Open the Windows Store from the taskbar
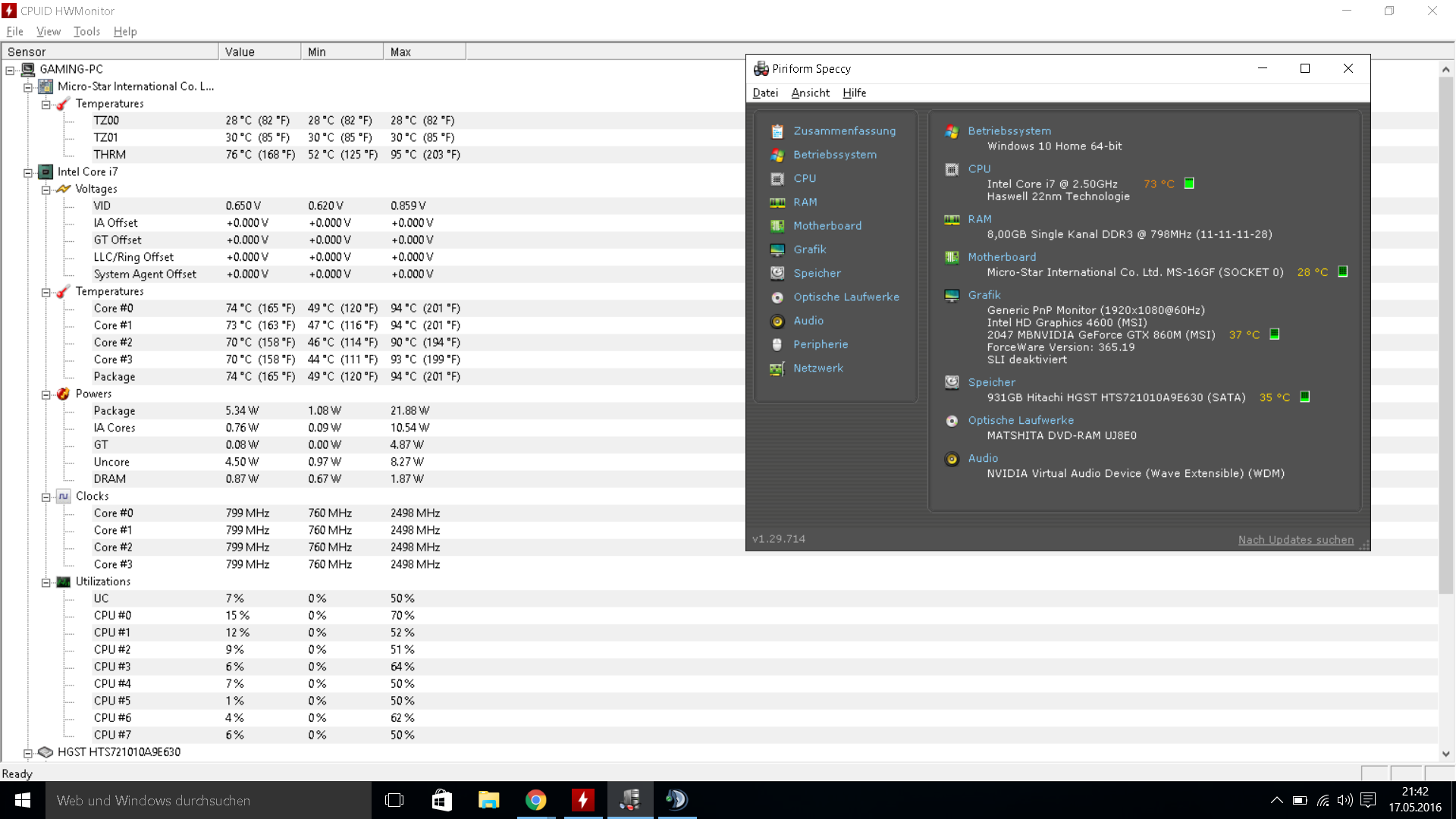This screenshot has width=1456, height=819. click(441, 800)
